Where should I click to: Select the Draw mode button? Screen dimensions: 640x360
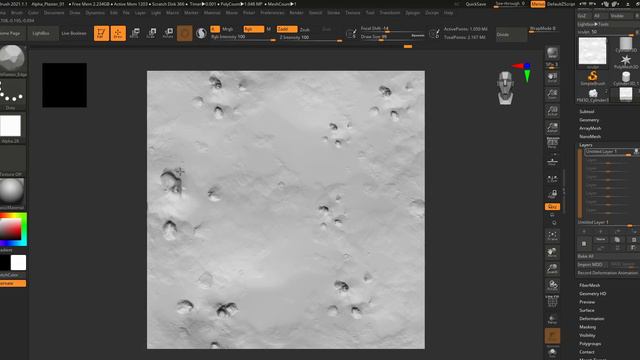(118, 33)
